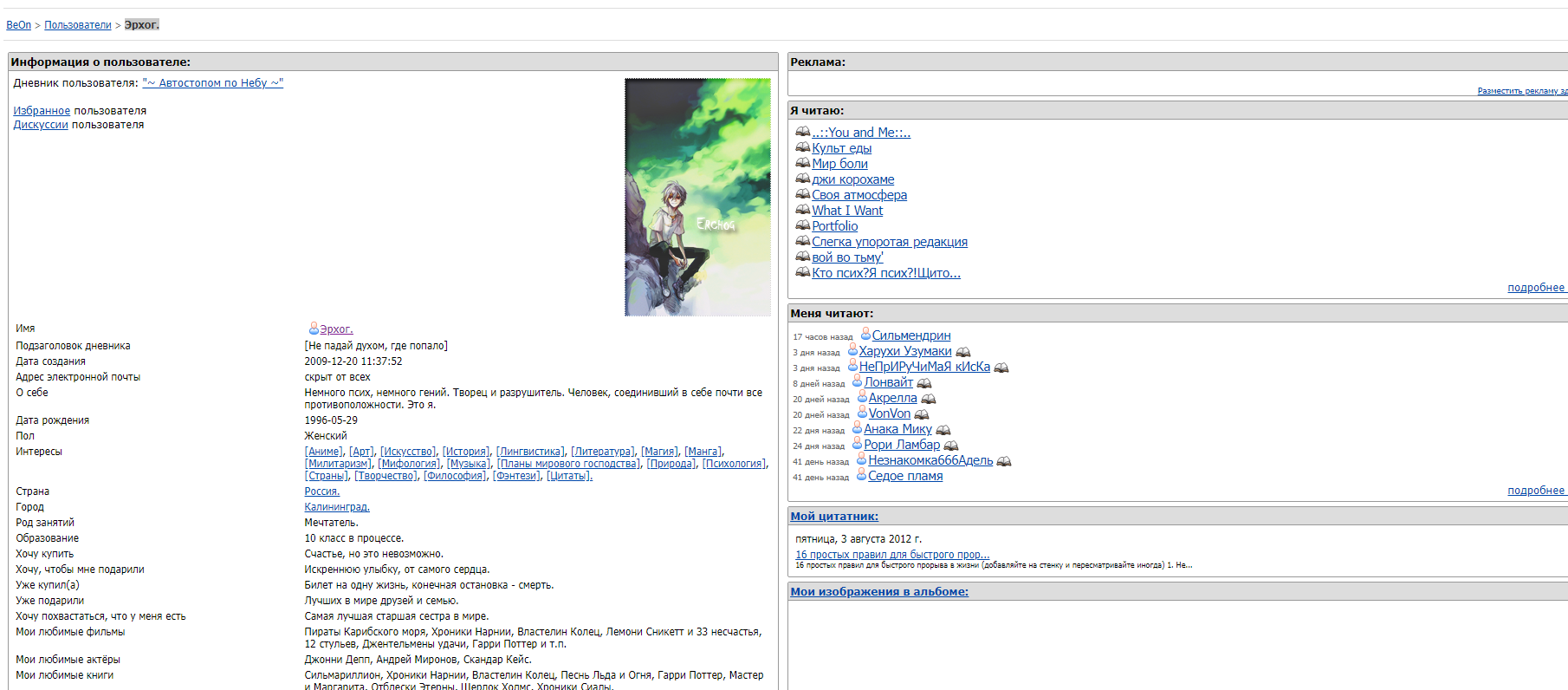Click the book icon beside What I Want
Viewport: 1568px width, 690px height.
(x=802, y=210)
